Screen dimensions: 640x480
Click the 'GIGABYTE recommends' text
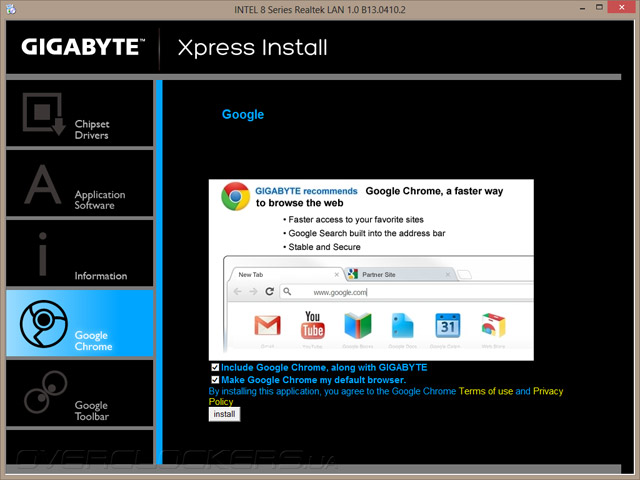[x=306, y=191]
